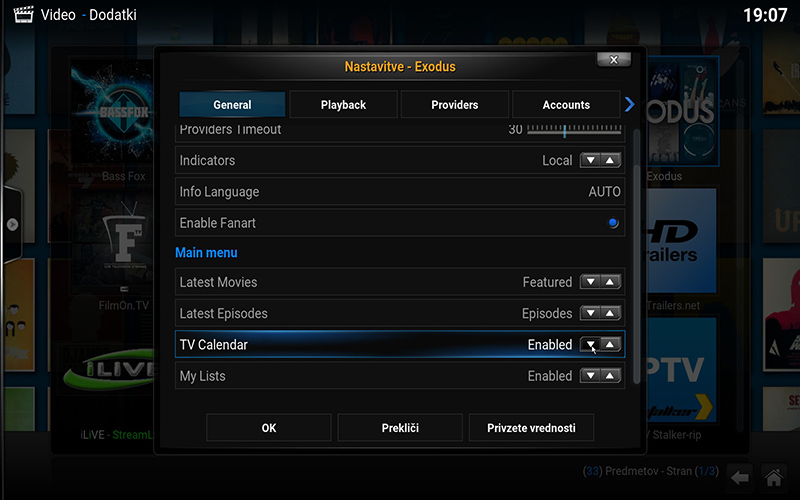Click the Video clapperboard icon
The height and width of the screenshot is (500, 800).
[x=22, y=15]
